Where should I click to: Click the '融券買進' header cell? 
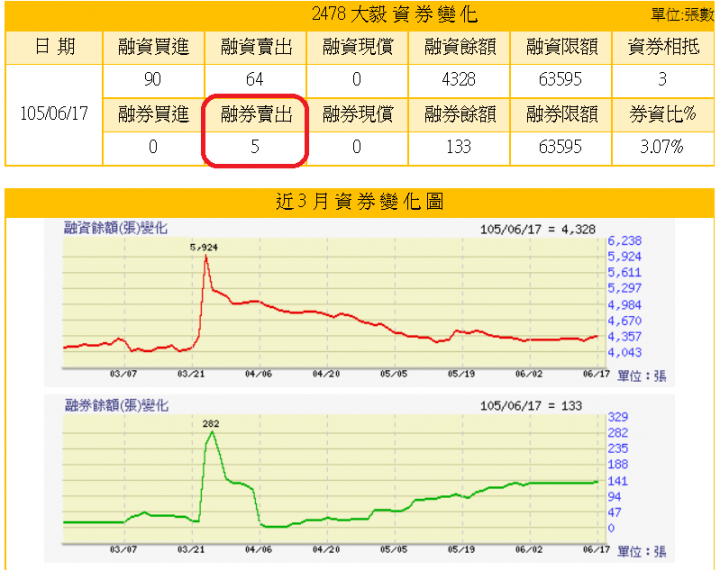153,114
